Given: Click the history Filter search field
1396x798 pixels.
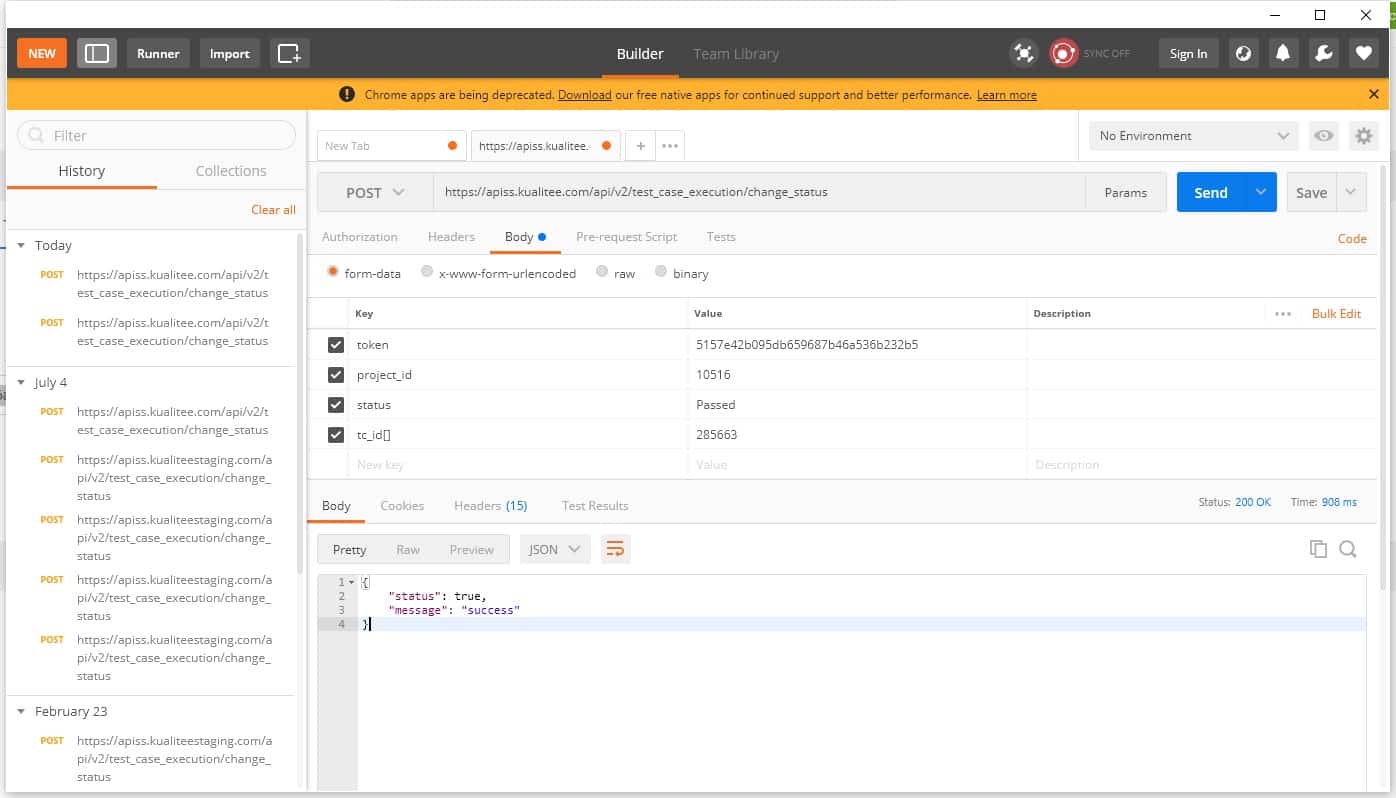Looking at the screenshot, I should tap(157, 135).
